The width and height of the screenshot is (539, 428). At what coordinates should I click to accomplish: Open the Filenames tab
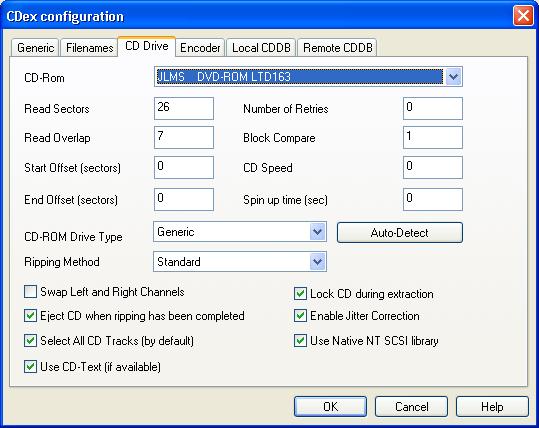coord(89,47)
